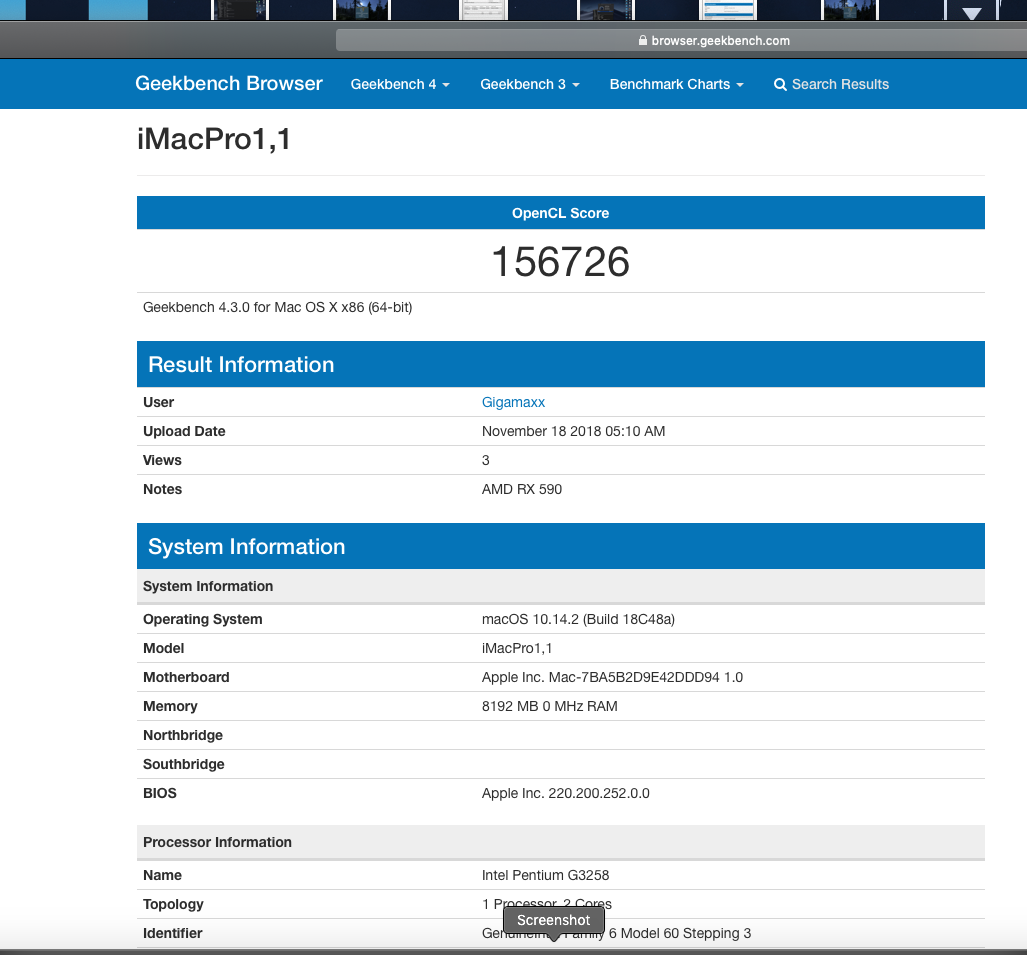
Task: Open user profile Gigamaxx
Action: (513, 402)
